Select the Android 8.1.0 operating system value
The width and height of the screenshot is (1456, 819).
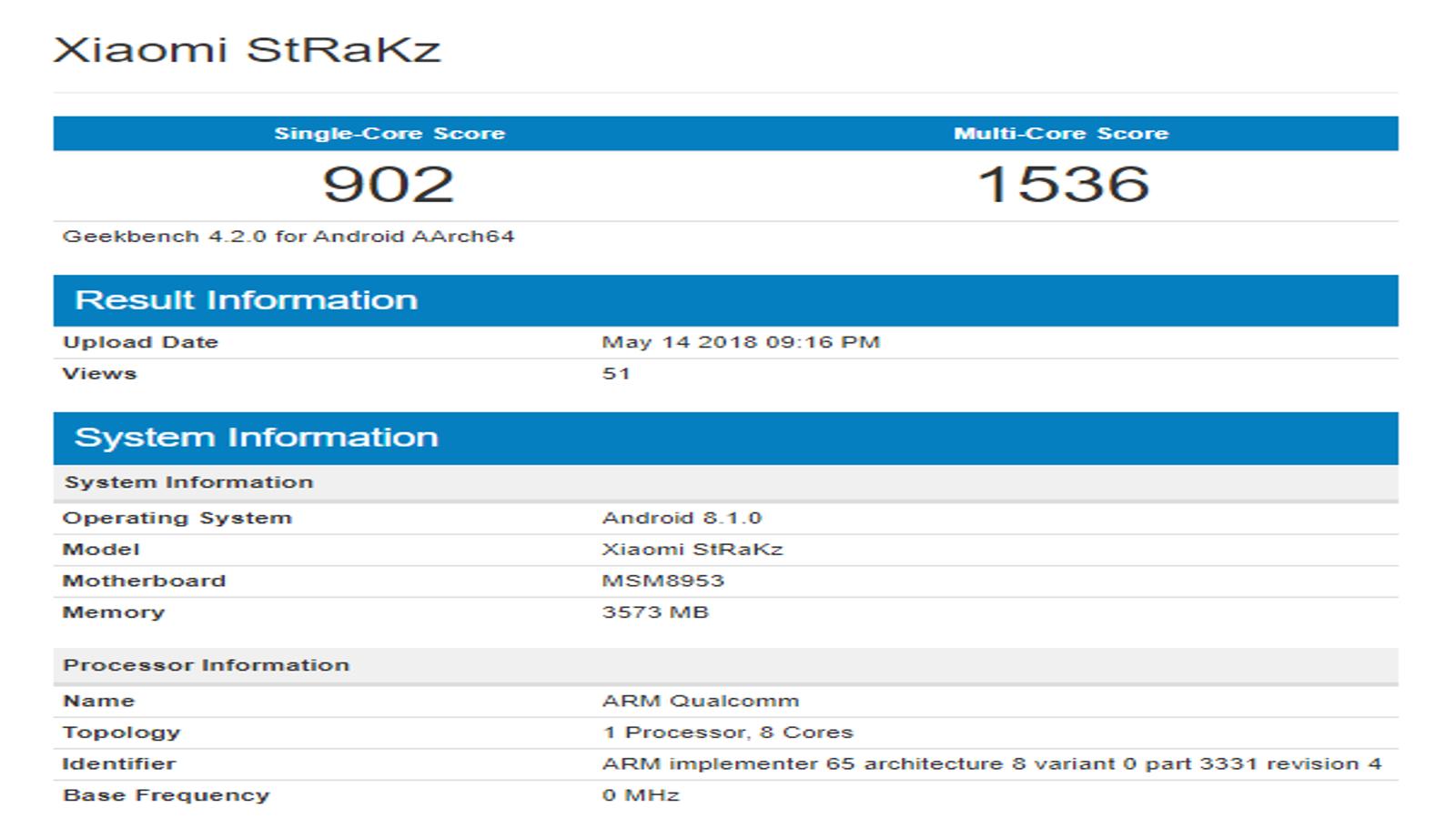(682, 518)
